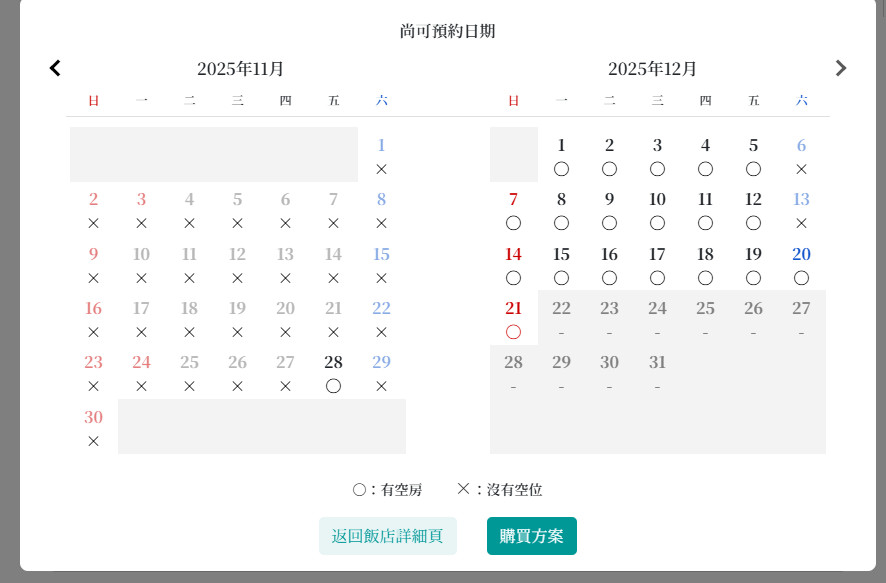Select December 15 Monday date
This screenshot has height=583, width=886.
tap(561, 254)
